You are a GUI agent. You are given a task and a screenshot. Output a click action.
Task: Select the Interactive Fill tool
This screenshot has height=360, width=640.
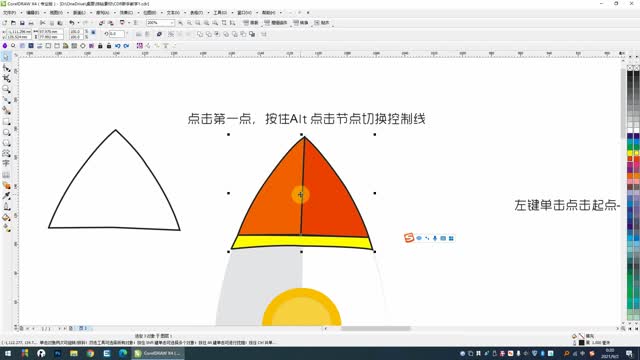(x=6, y=228)
